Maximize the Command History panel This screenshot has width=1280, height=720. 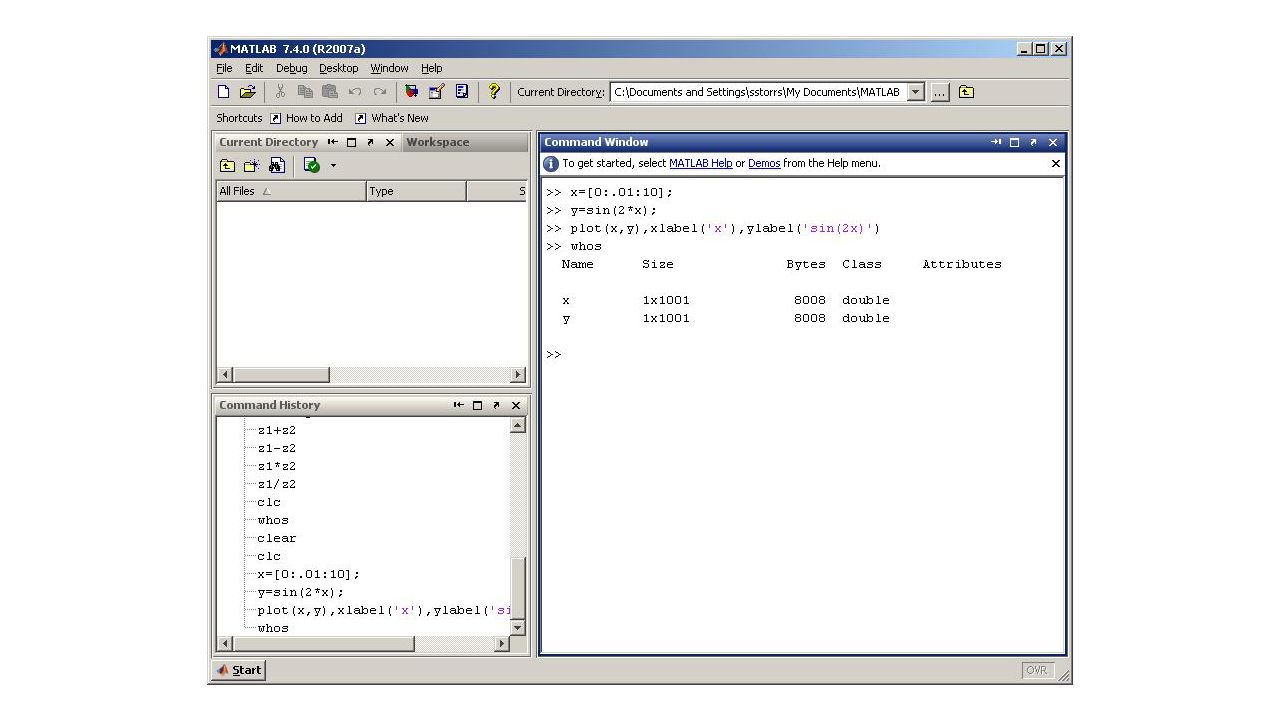(477, 405)
